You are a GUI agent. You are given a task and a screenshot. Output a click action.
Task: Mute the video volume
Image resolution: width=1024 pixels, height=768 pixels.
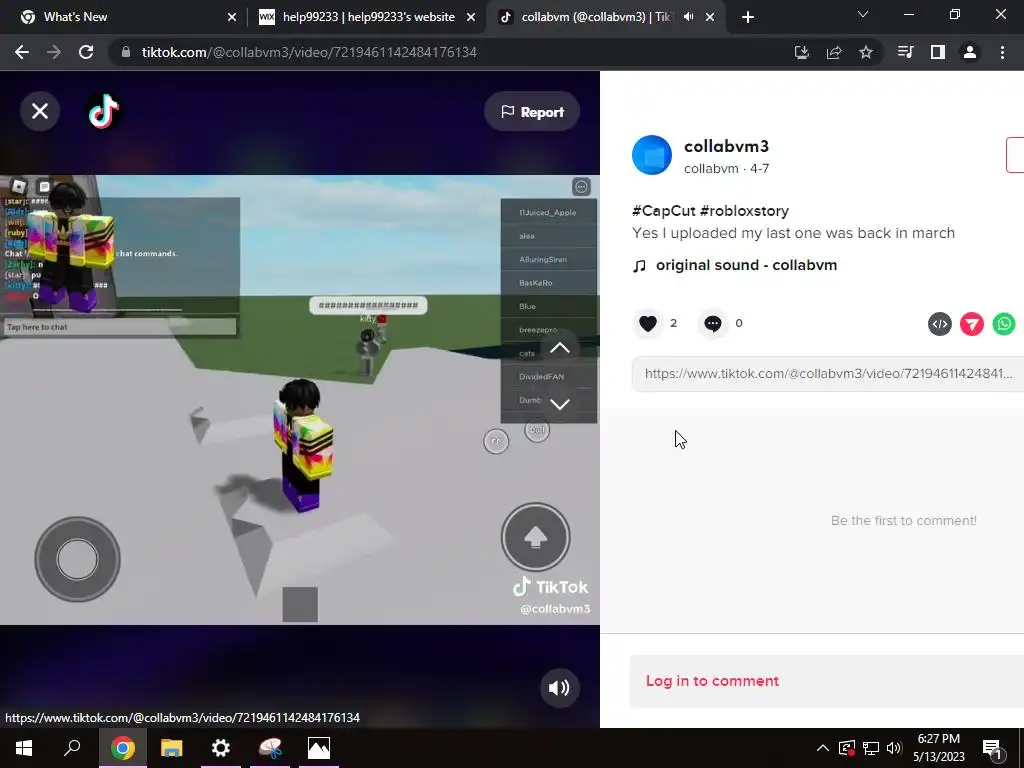click(559, 688)
